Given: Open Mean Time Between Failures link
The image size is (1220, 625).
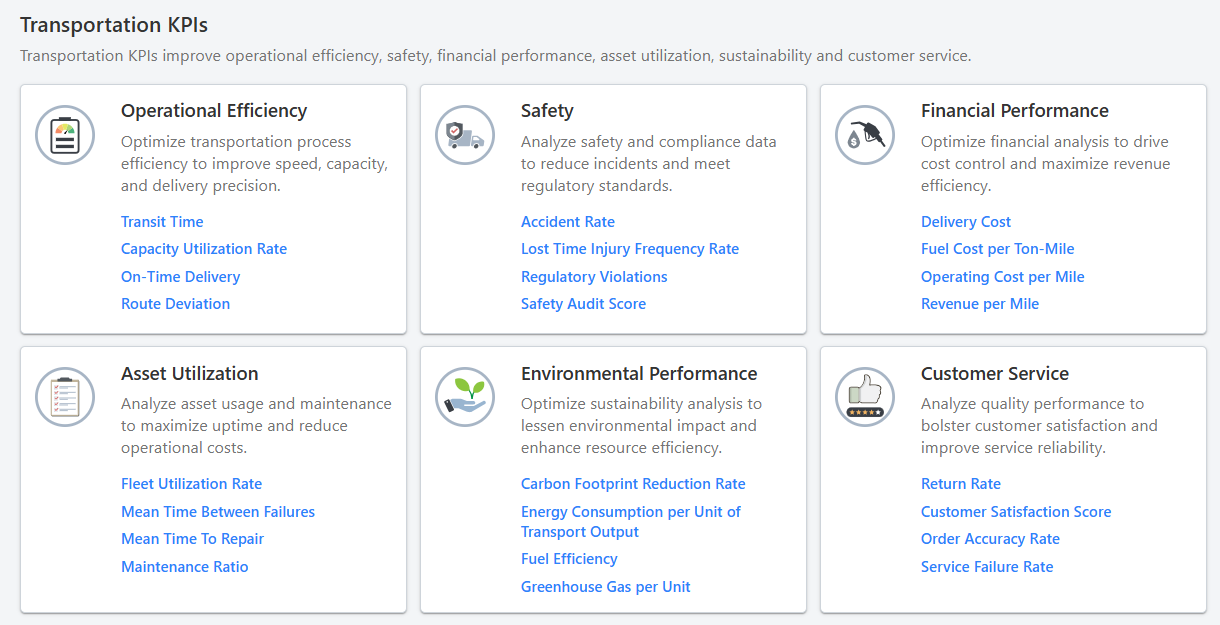Looking at the screenshot, I should (x=218, y=512).
